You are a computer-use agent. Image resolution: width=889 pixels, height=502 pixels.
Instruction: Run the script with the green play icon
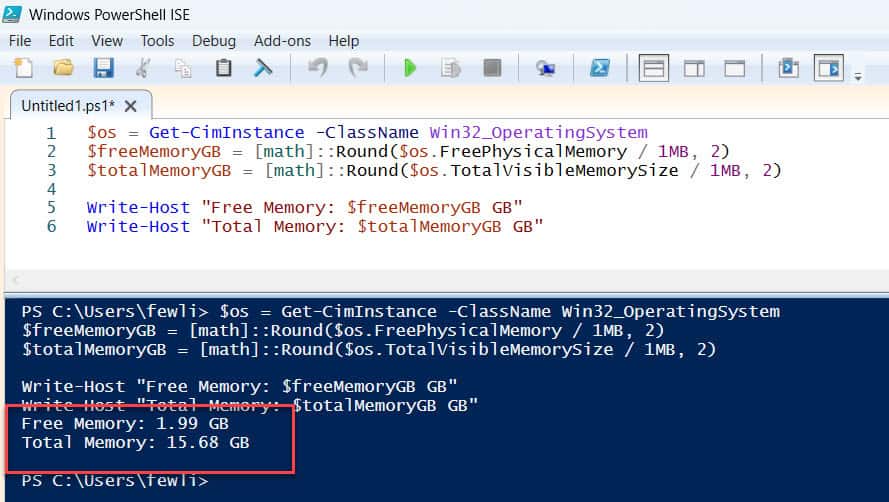point(409,68)
